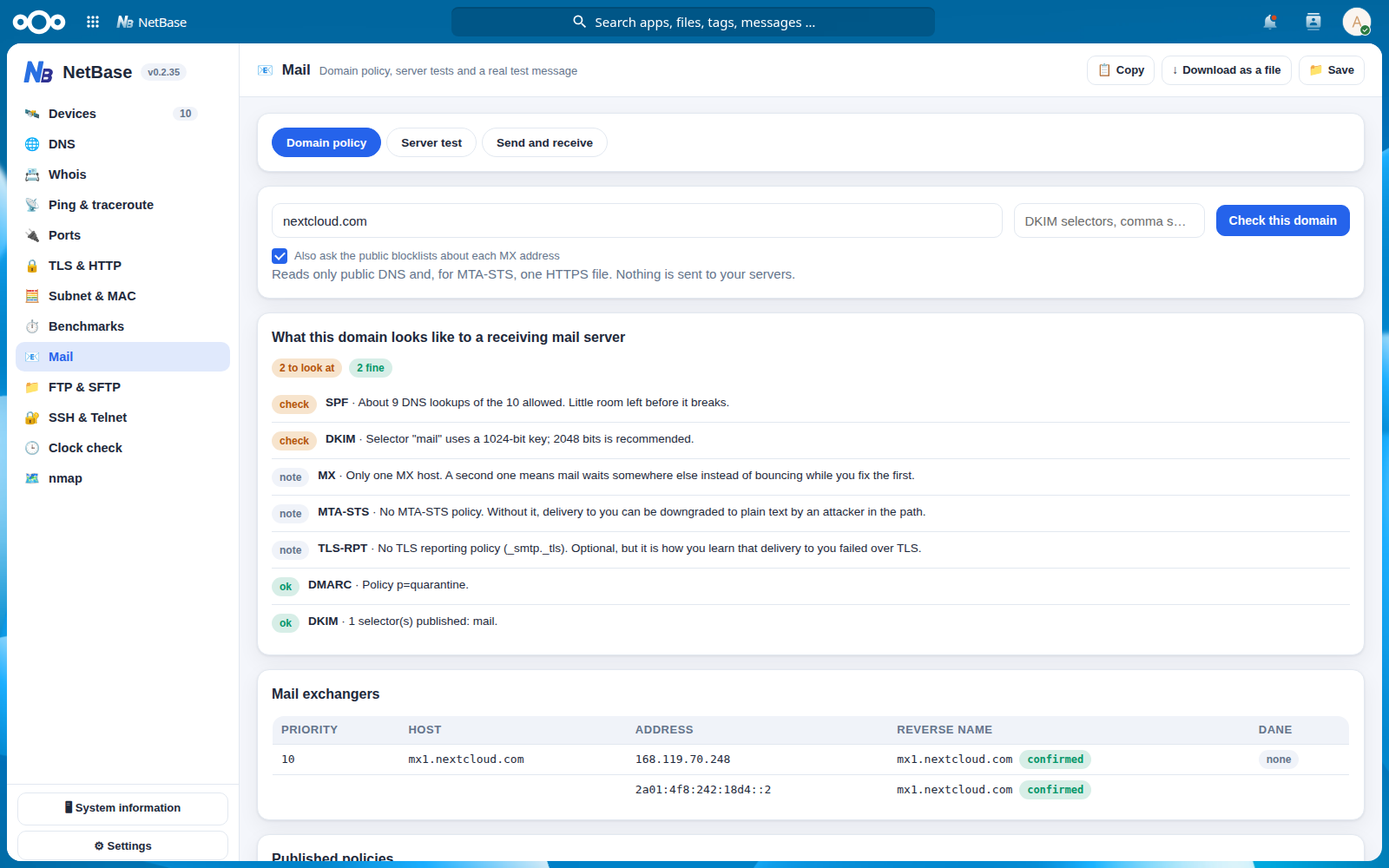Click the confirmed badge in the 168.119.70.248 row
Viewport: 1389px width, 868px height.
(x=1055, y=759)
